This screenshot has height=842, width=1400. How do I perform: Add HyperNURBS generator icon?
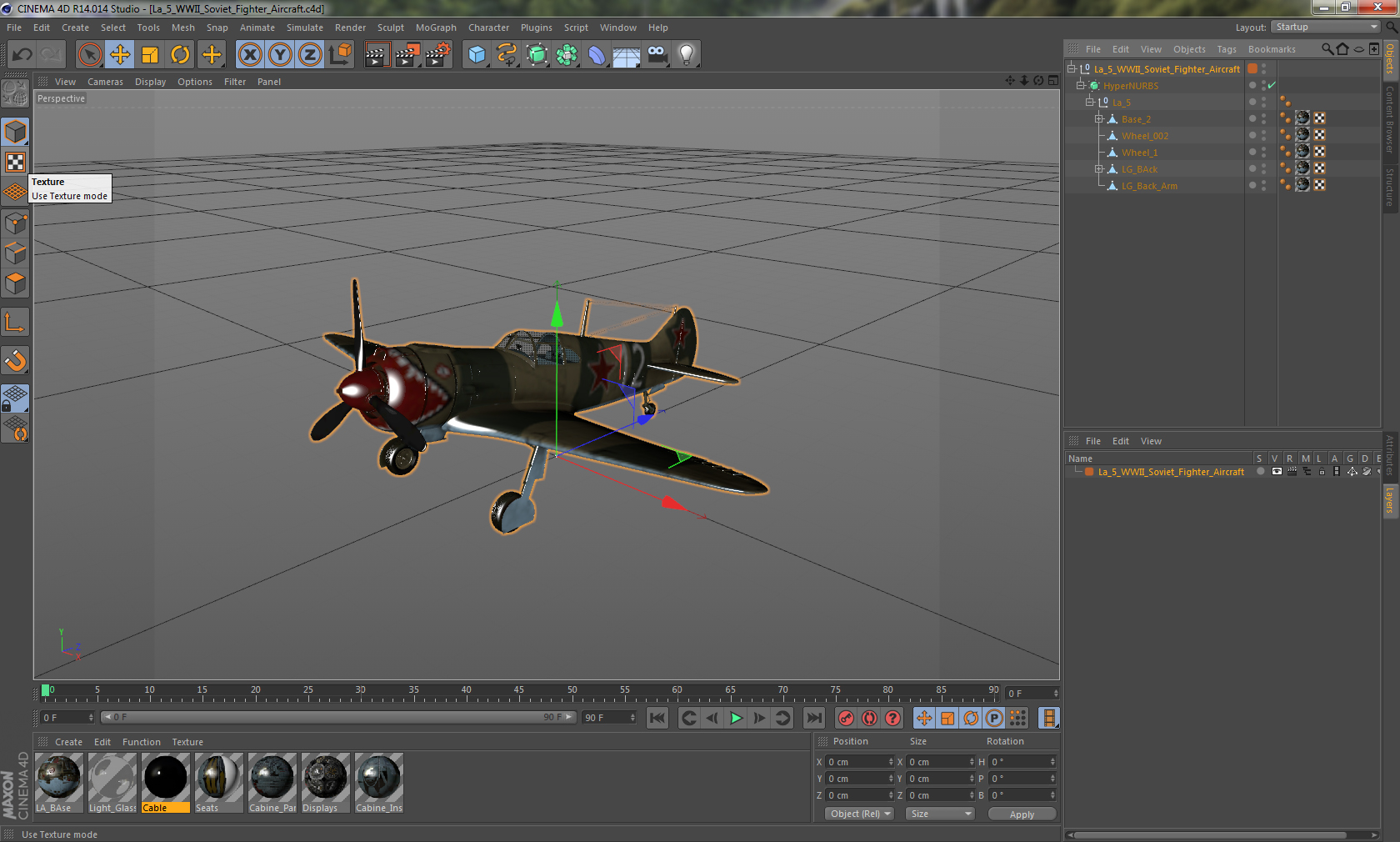tap(537, 55)
